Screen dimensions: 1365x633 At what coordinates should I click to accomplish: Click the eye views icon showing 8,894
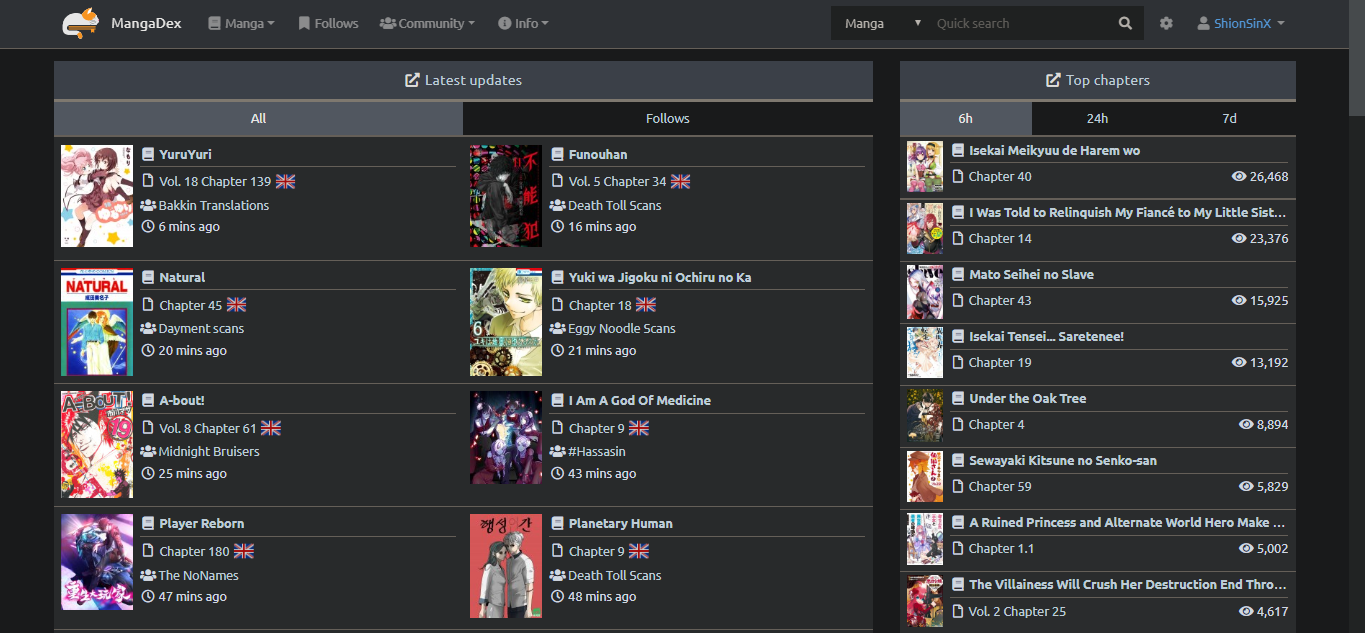(x=1246, y=424)
